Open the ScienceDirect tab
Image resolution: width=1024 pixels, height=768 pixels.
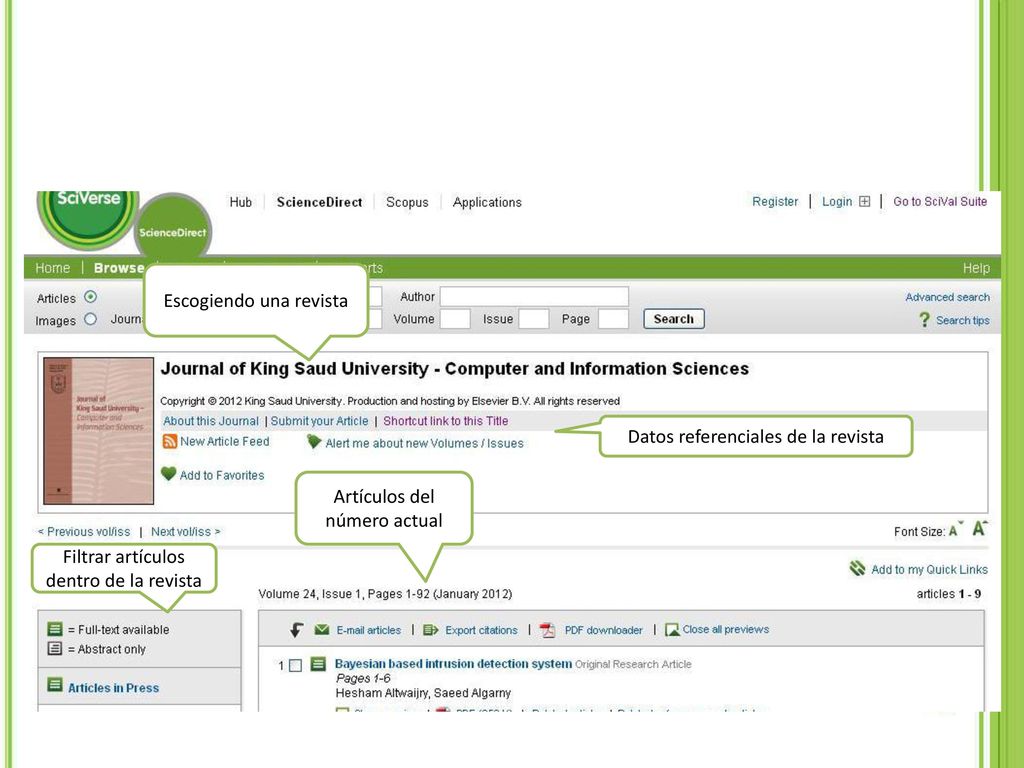point(319,202)
